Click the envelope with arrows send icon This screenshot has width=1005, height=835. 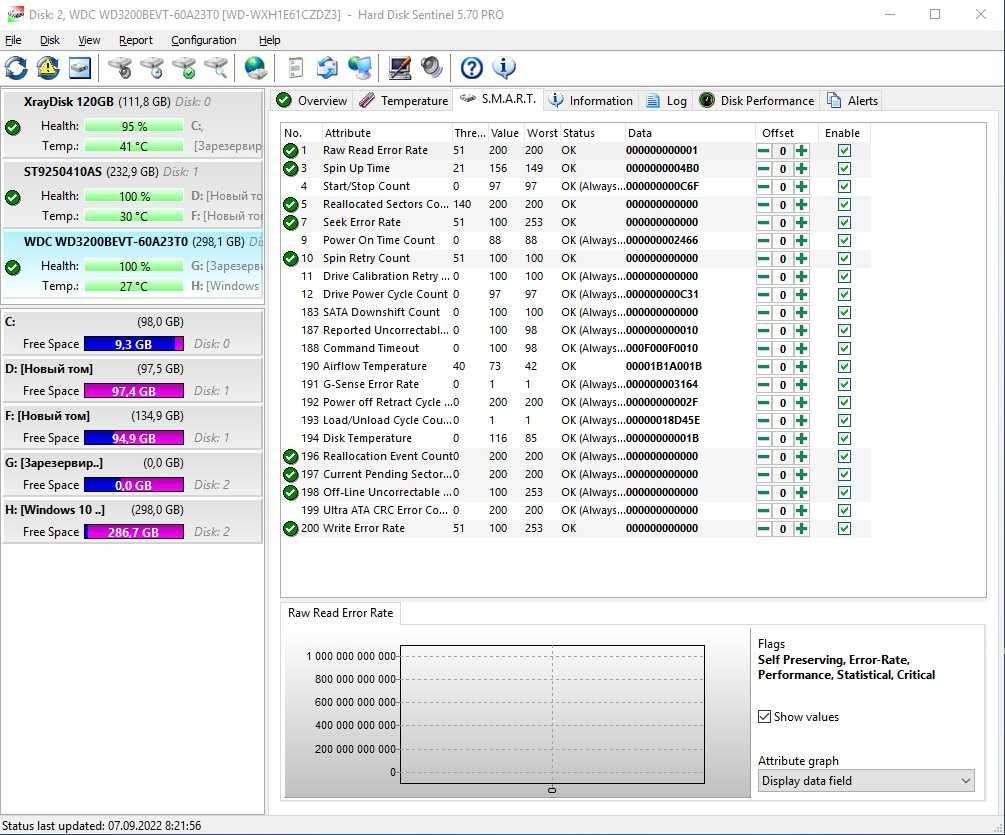(328, 68)
